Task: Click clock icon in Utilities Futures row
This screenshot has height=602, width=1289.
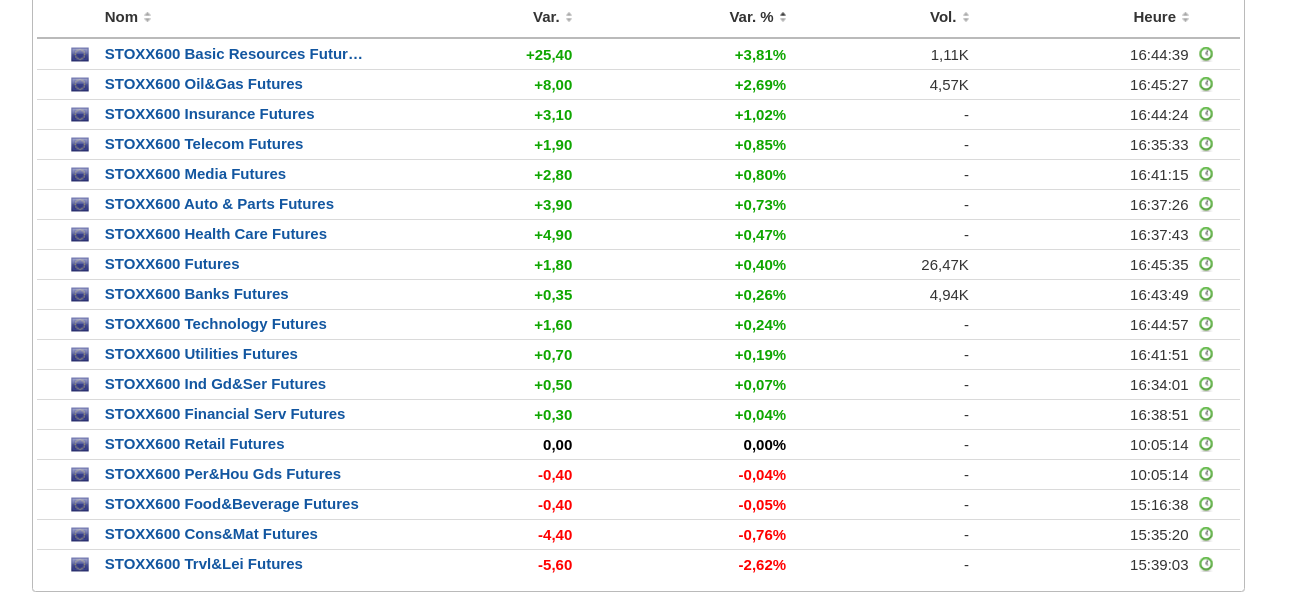Action: (1206, 354)
